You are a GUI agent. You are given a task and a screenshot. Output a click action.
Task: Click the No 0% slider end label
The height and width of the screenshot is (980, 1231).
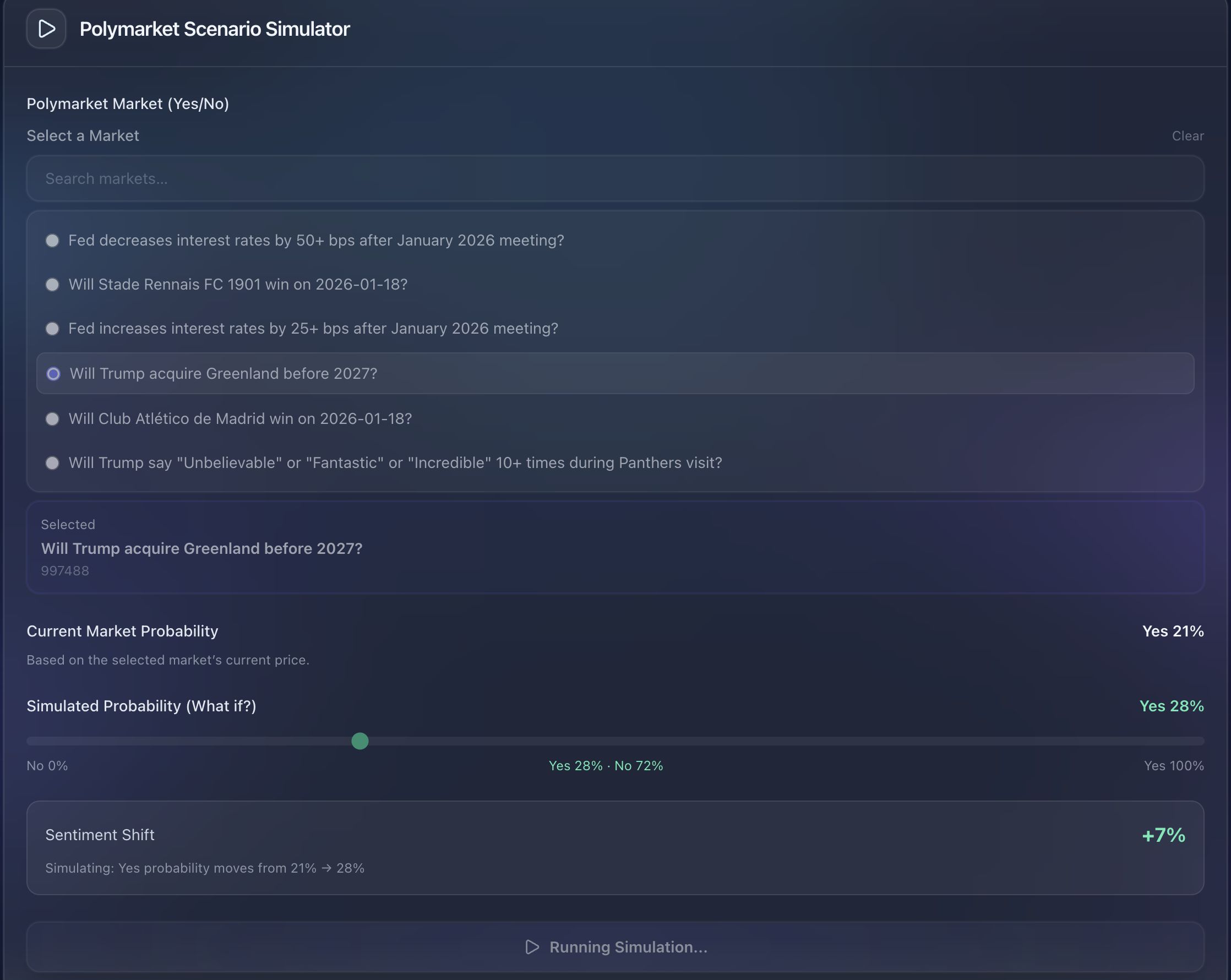pyautogui.click(x=47, y=765)
